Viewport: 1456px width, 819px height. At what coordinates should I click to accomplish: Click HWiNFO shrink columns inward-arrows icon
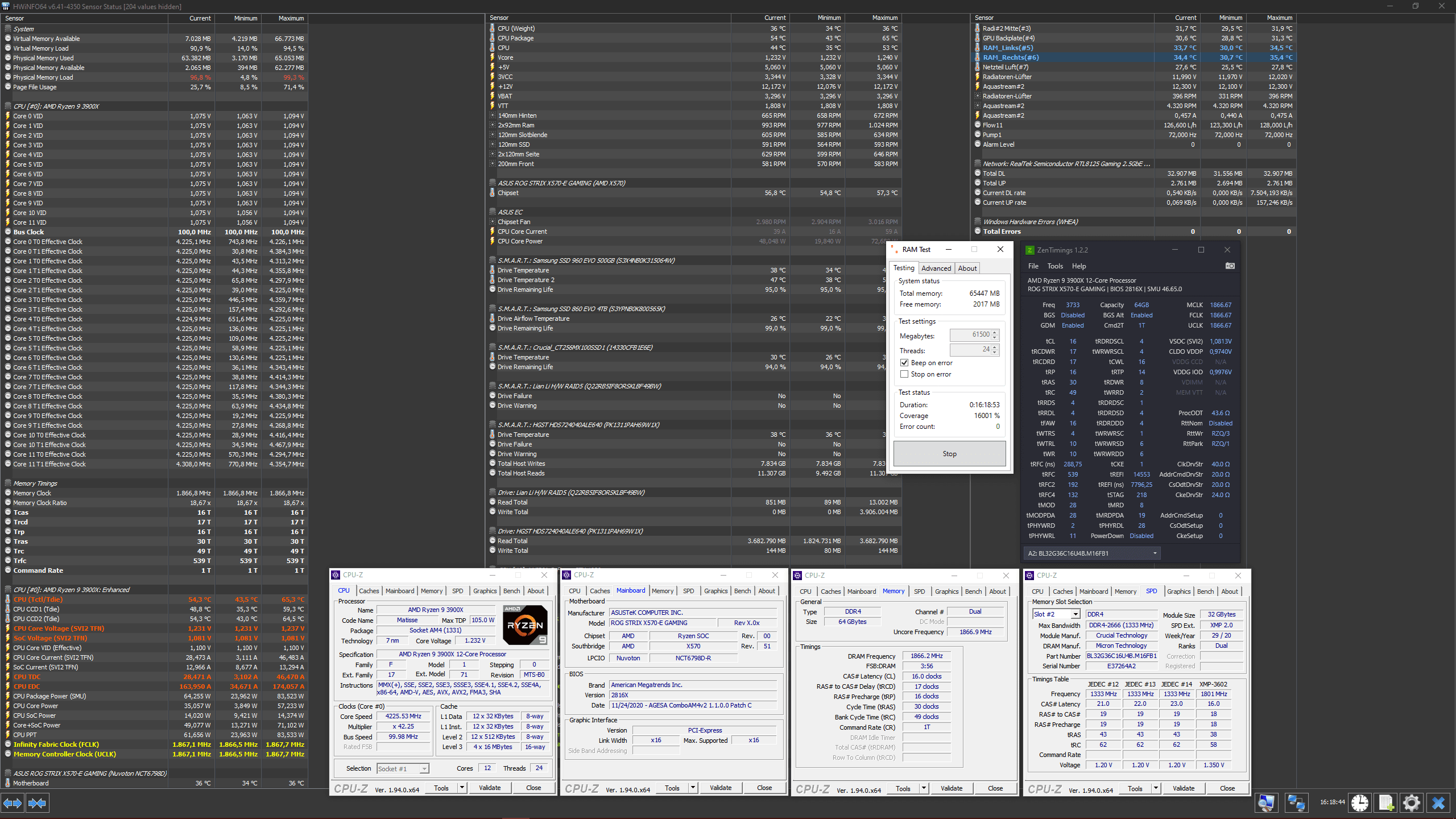[x=38, y=803]
